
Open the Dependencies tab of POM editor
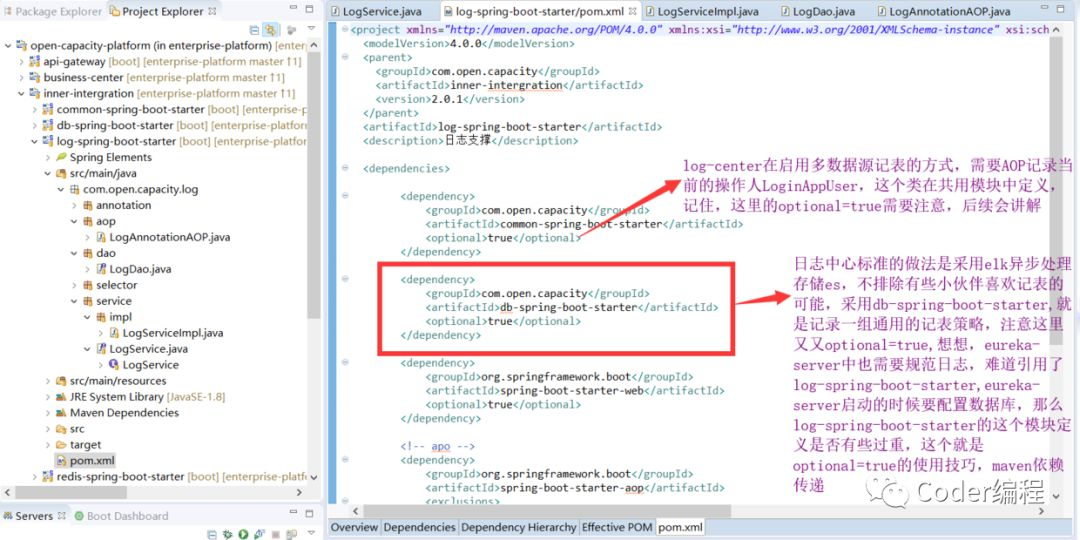pyautogui.click(x=419, y=527)
